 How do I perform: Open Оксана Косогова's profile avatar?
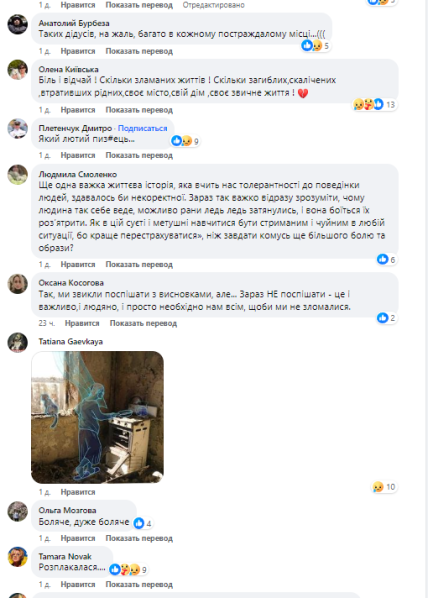(18, 284)
